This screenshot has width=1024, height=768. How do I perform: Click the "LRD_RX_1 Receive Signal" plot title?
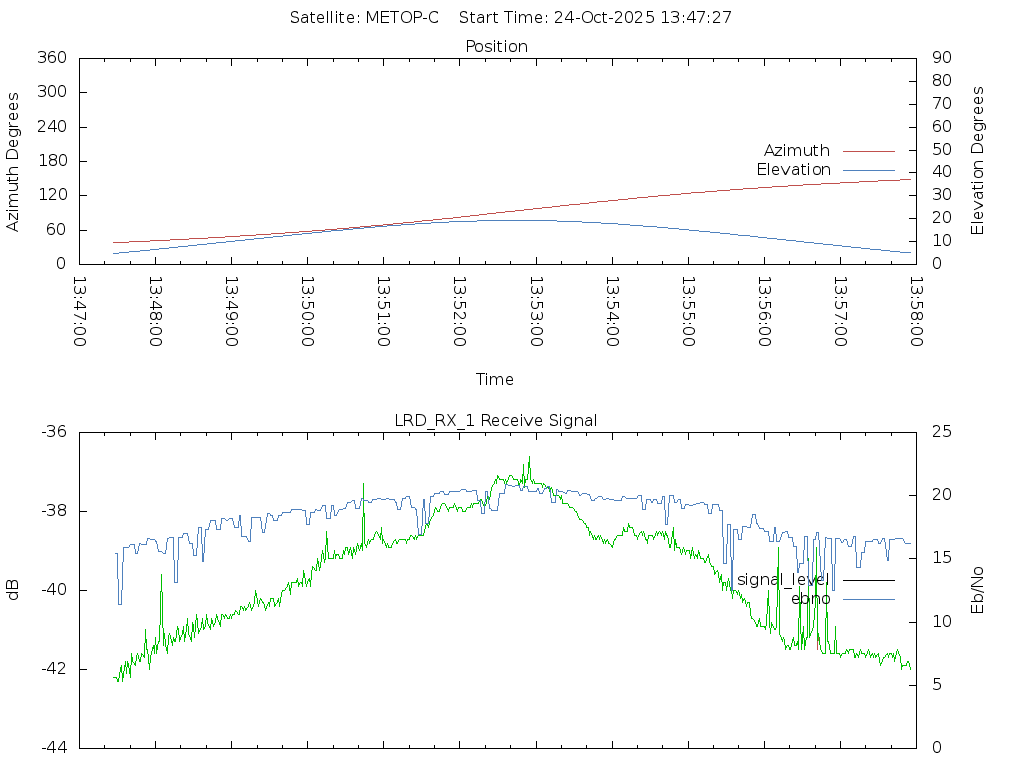coord(496,421)
